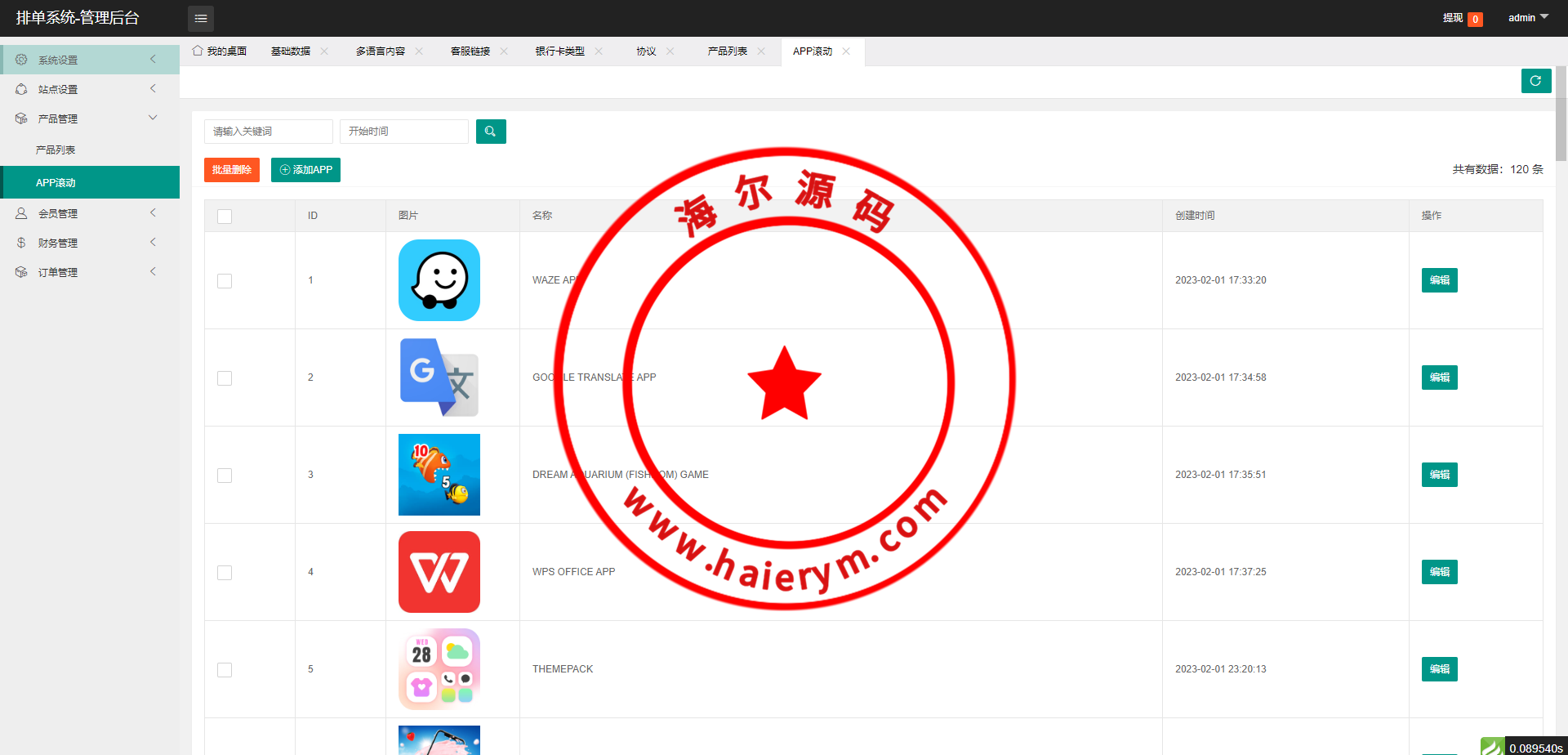Click the 添加APP button

pyautogui.click(x=305, y=170)
